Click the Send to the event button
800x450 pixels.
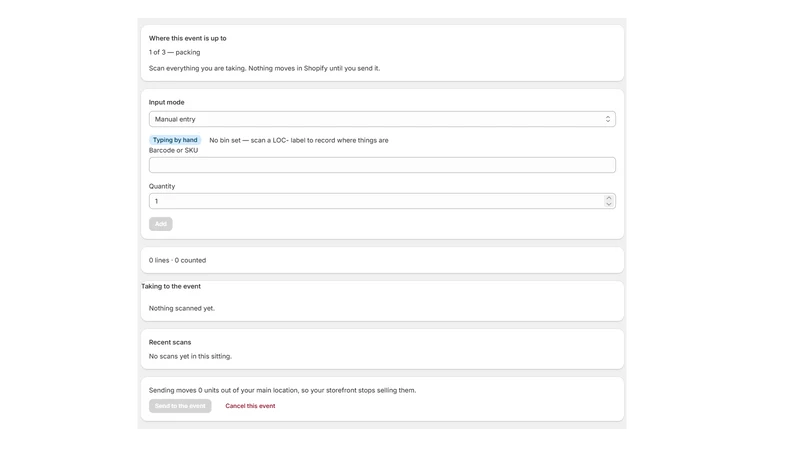[180, 406]
